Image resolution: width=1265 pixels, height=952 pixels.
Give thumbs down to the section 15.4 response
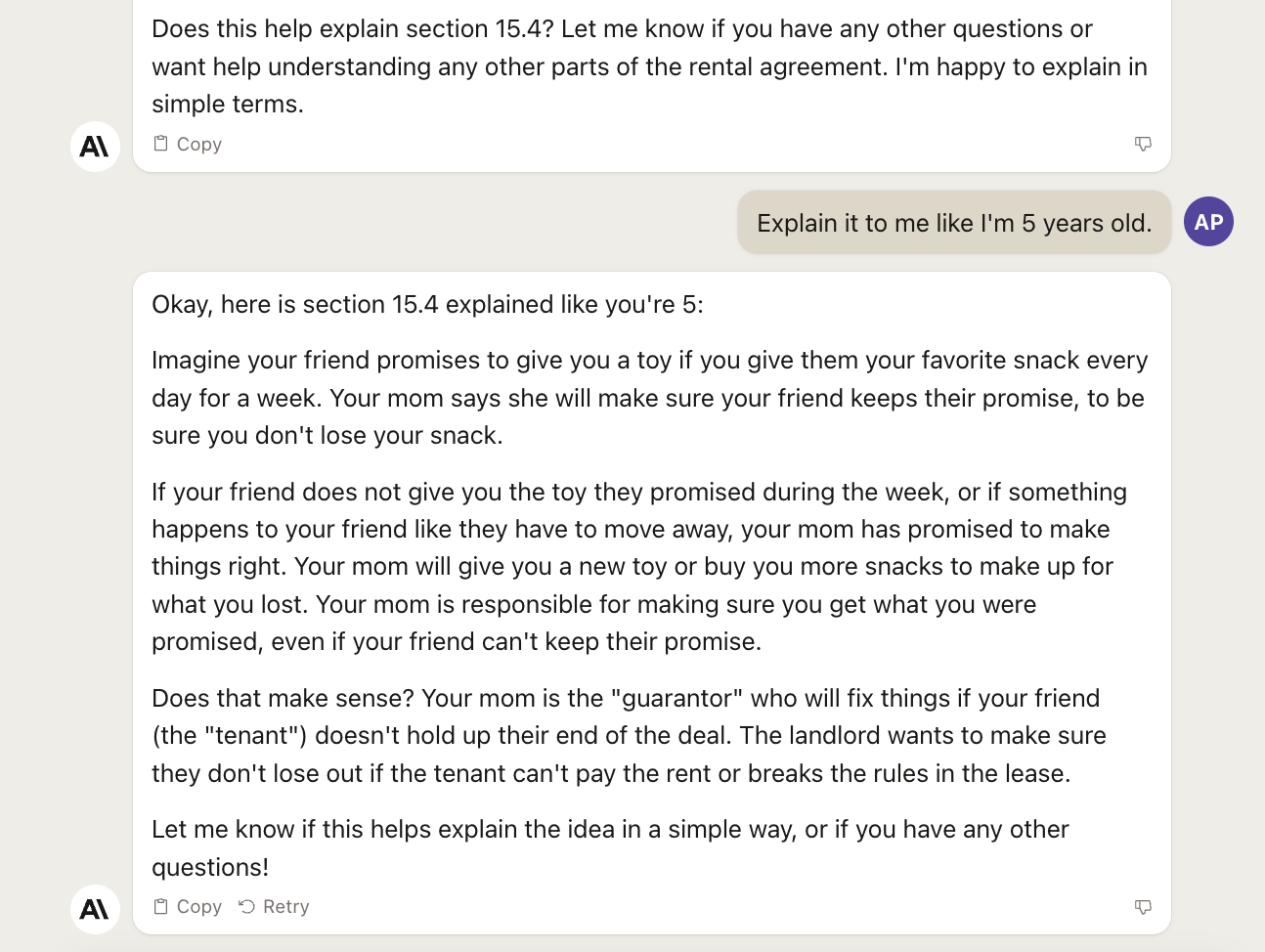(1143, 144)
